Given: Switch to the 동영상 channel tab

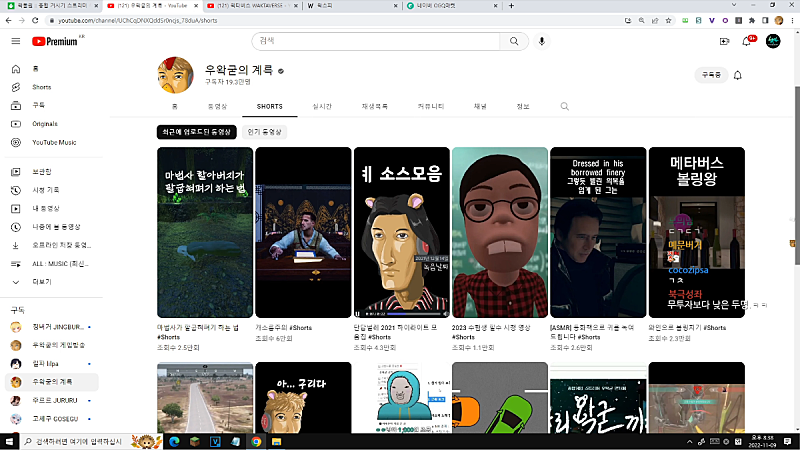Looking at the screenshot, I should coord(217,106).
